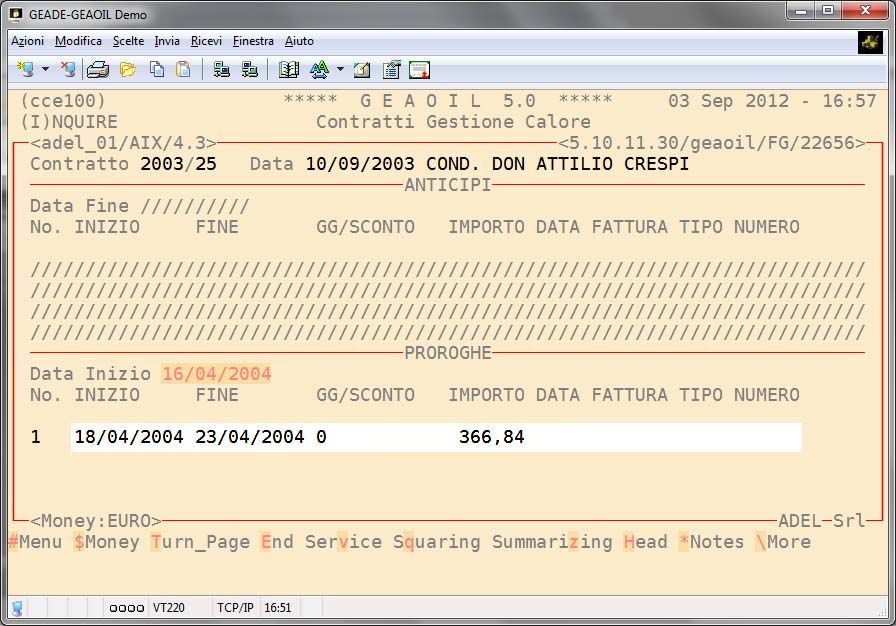This screenshot has width=896, height=626.
Task: Open the font size dropdown arrow
Action: tap(340, 69)
